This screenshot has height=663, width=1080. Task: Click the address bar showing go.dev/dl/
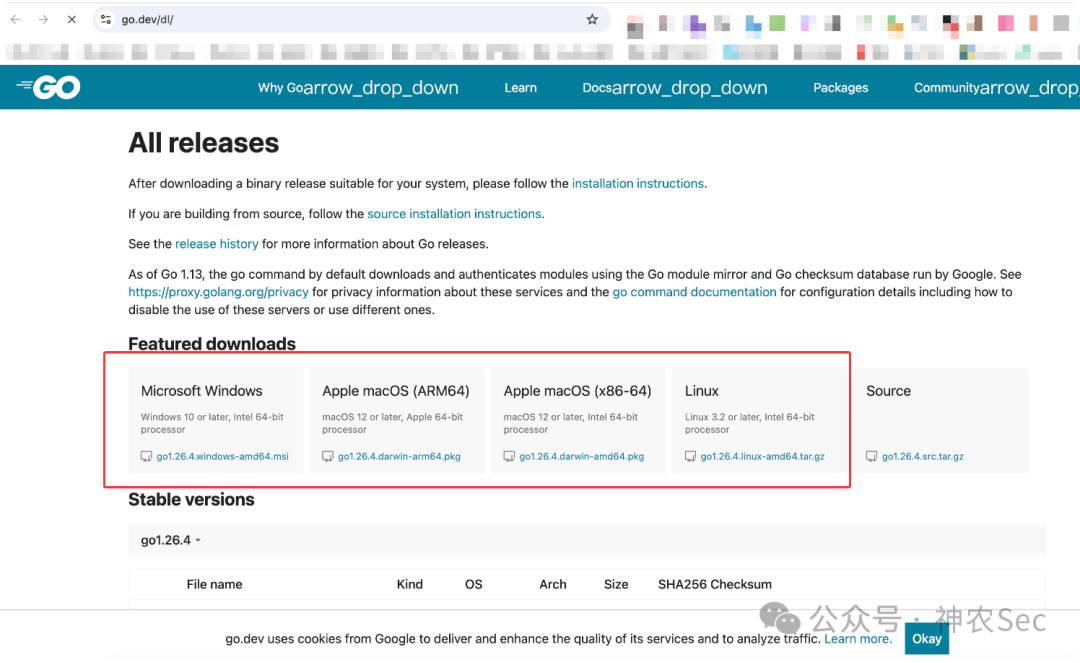[x=351, y=19]
